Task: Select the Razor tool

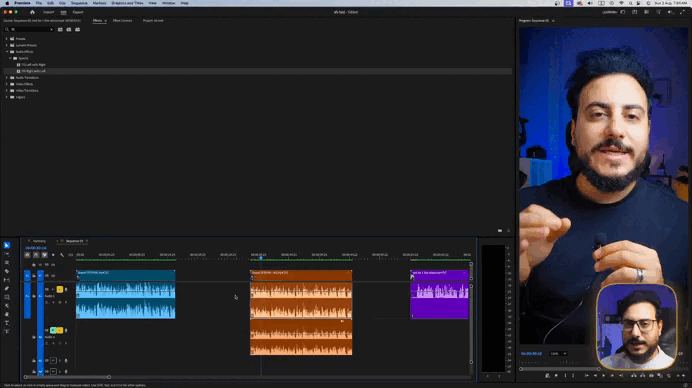Action: [7, 271]
